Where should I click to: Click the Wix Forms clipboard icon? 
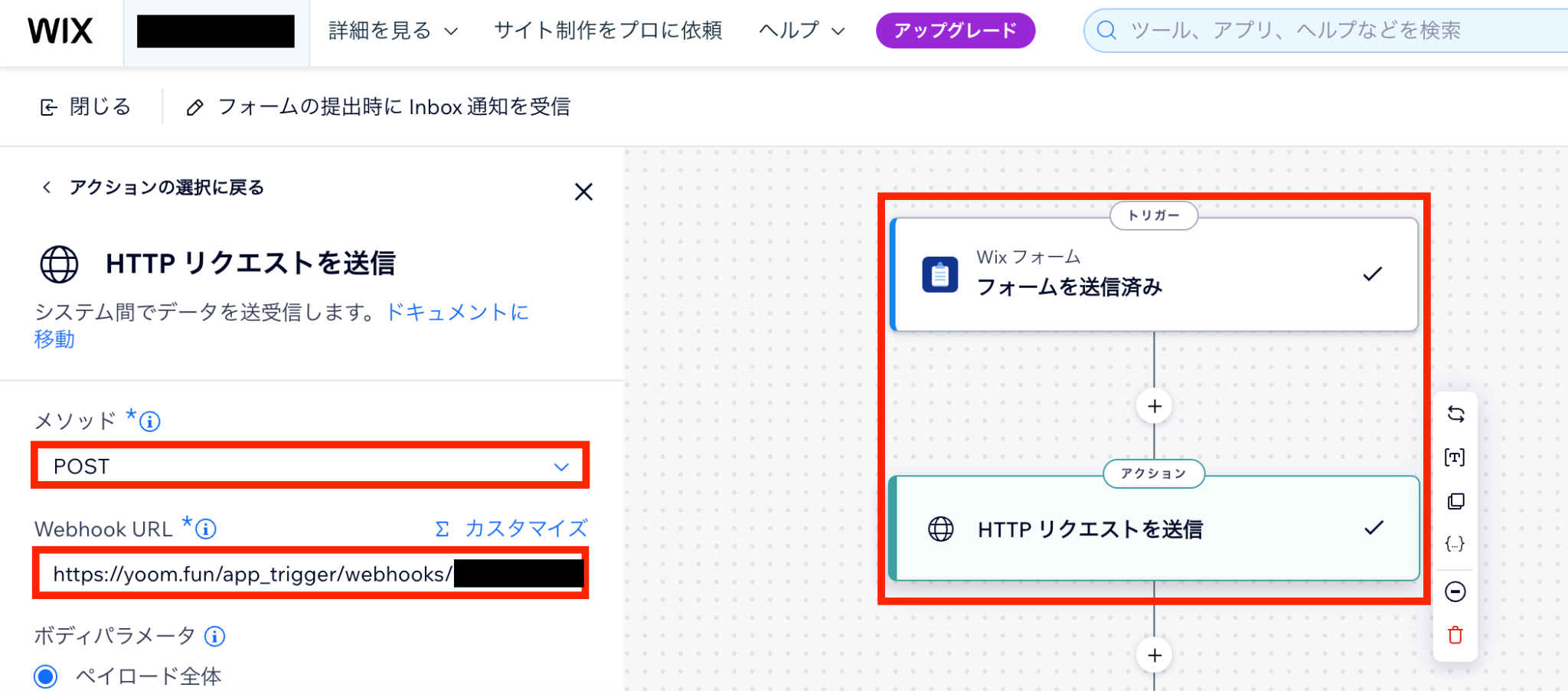940,274
